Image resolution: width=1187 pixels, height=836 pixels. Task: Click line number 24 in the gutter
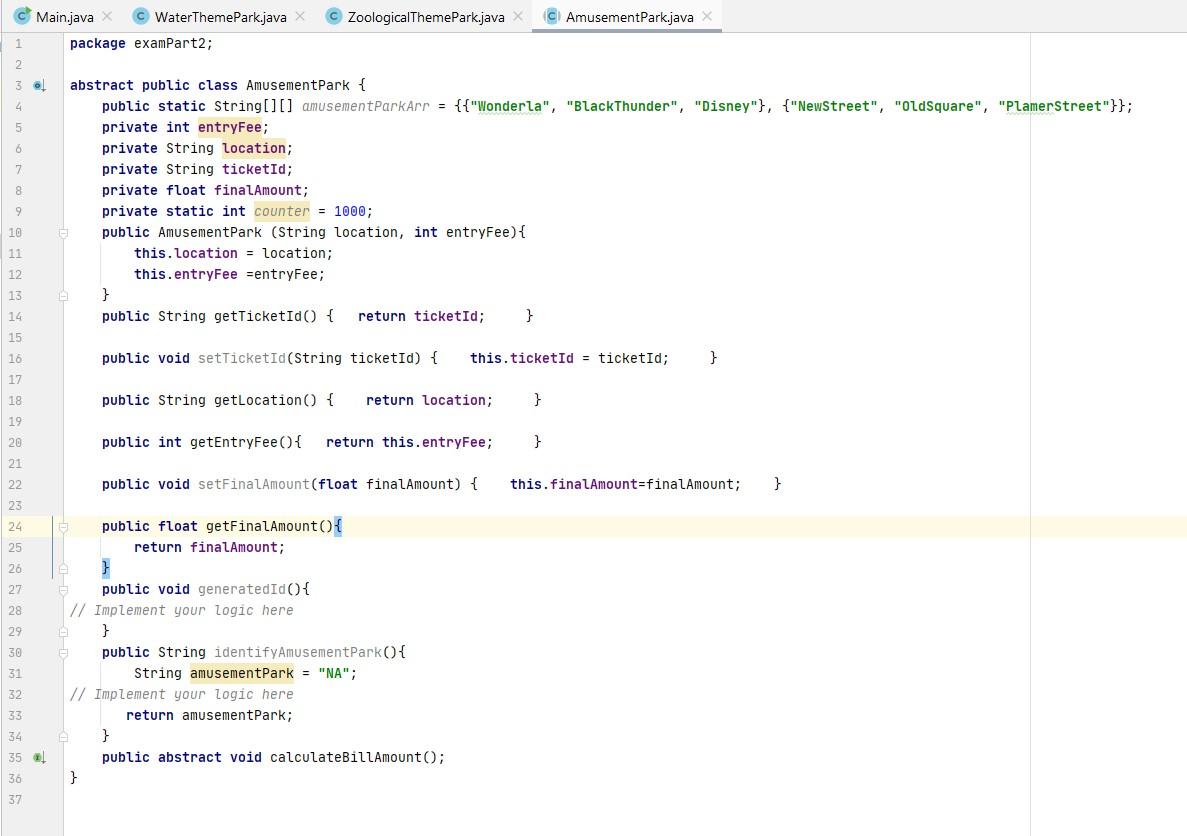click(x=15, y=527)
